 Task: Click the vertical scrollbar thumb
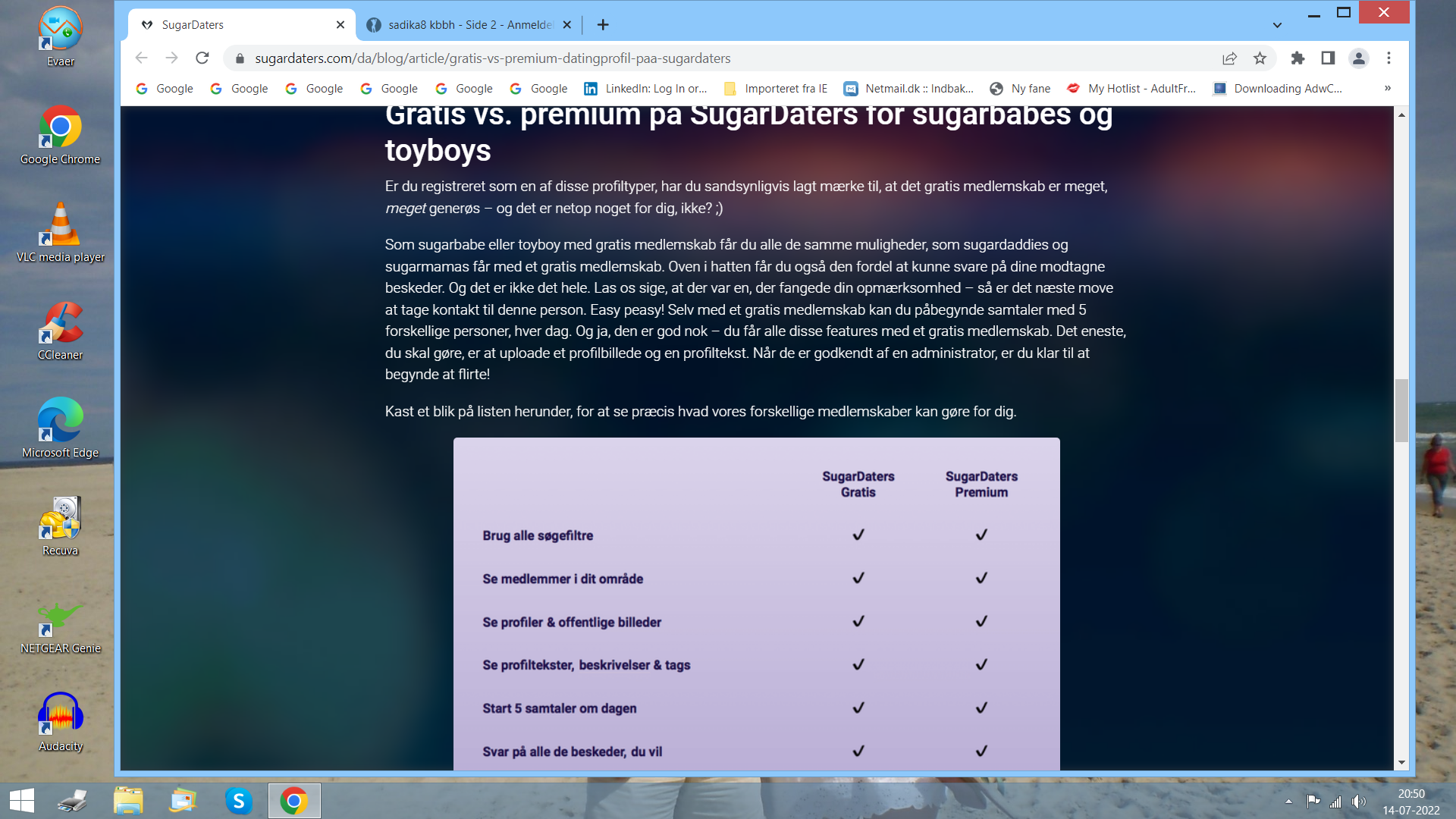click(x=1401, y=409)
